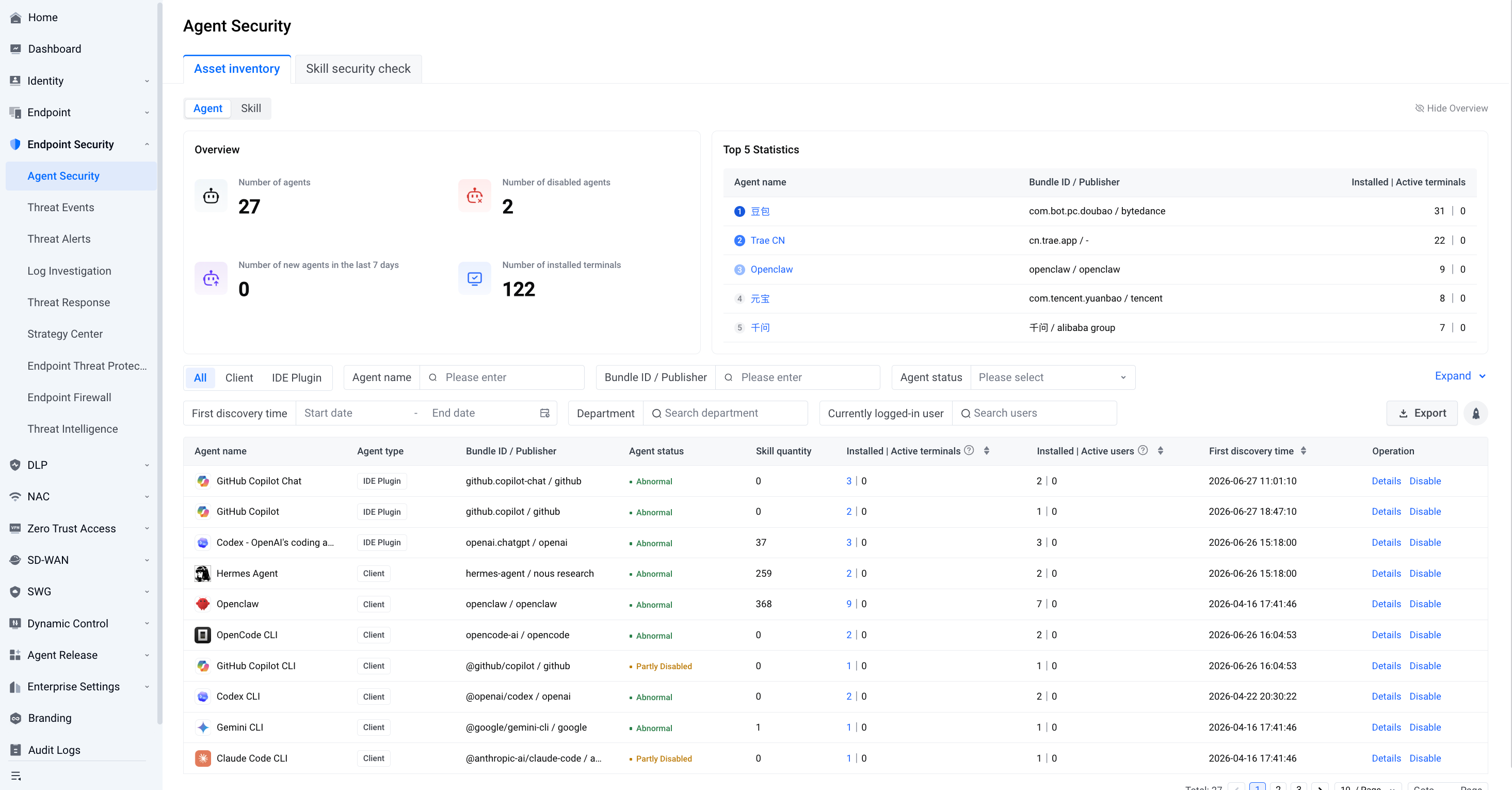Click the calendar icon in date range
Viewport: 1512px width, 790px height.
(x=545, y=414)
